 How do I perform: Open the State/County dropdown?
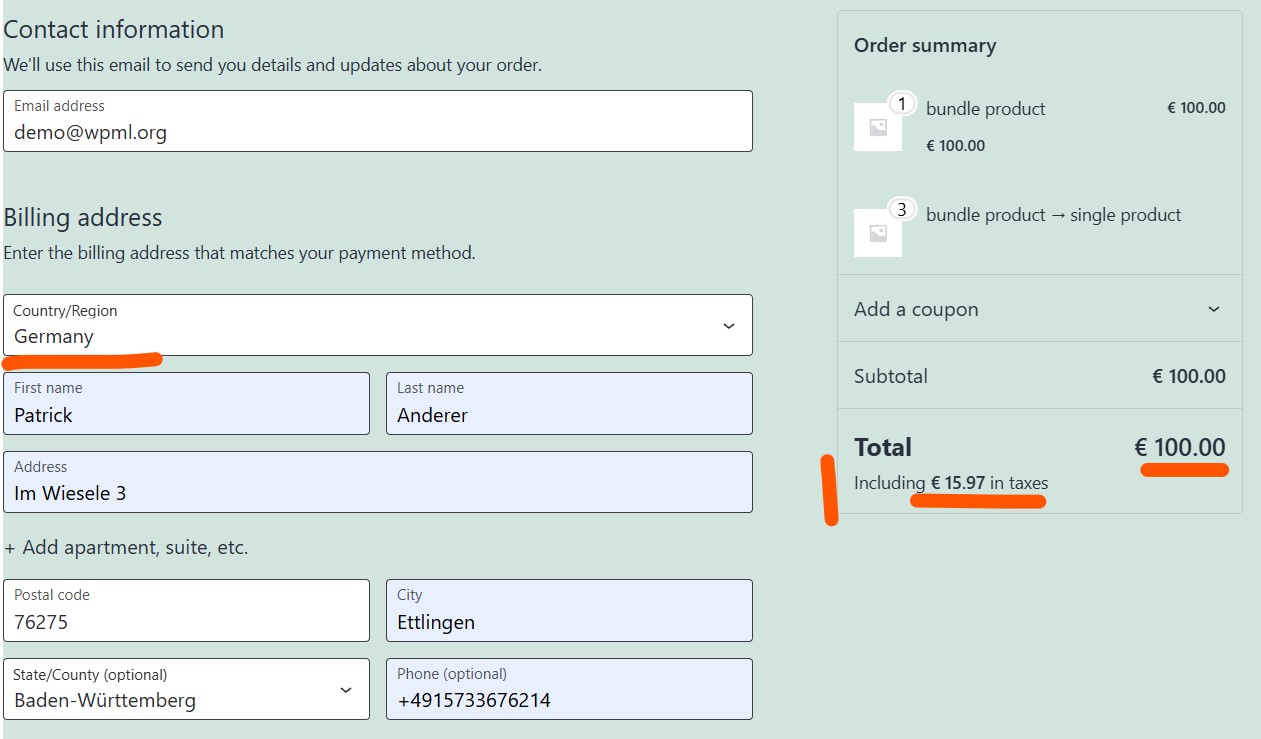186,689
